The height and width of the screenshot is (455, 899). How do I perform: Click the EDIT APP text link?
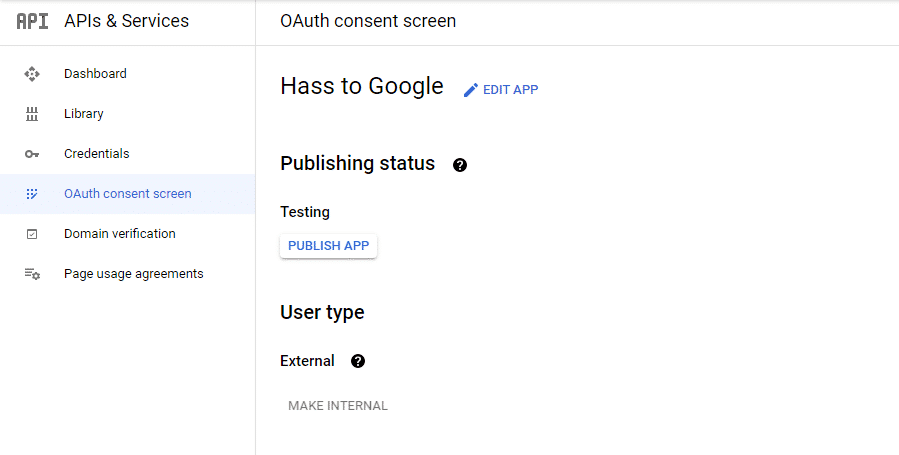pos(510,90)
